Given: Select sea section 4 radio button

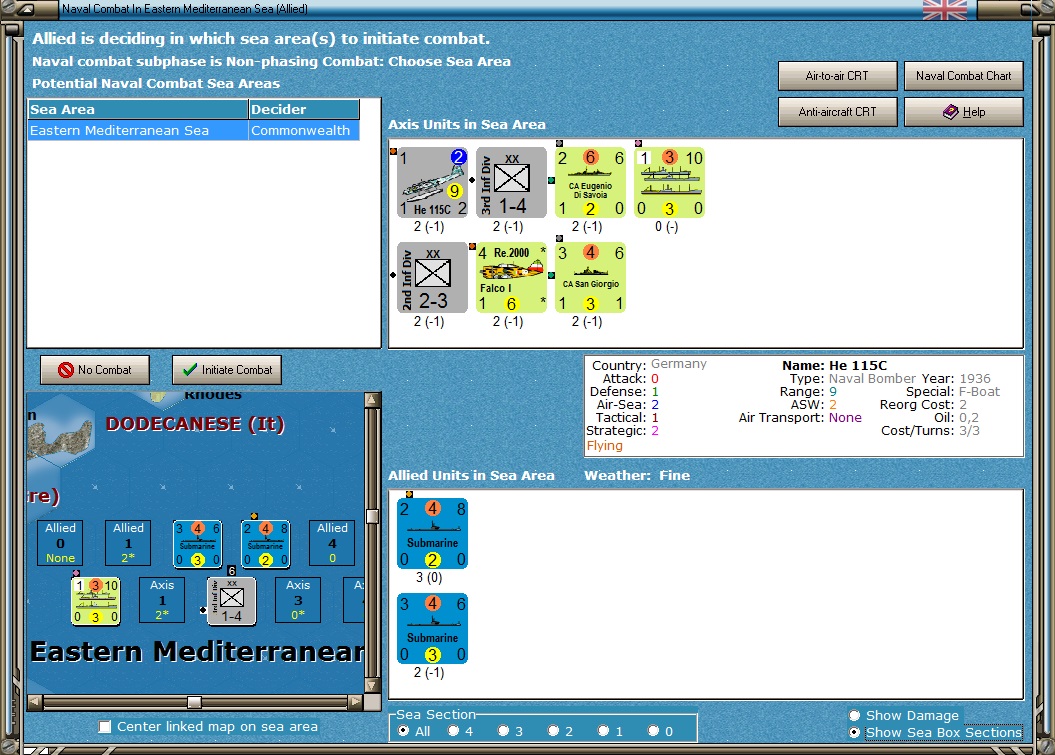Looking at the screenshot, I should click(453, 731).
